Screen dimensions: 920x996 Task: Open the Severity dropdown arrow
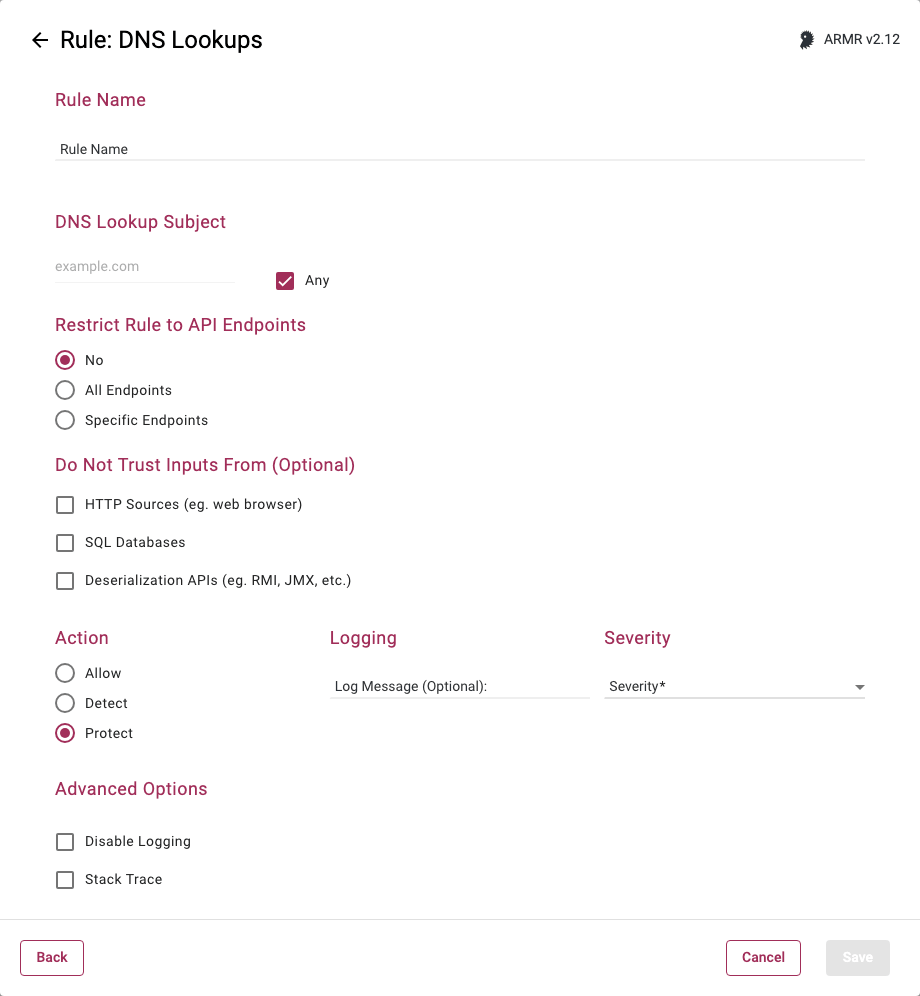pos(860,687)
